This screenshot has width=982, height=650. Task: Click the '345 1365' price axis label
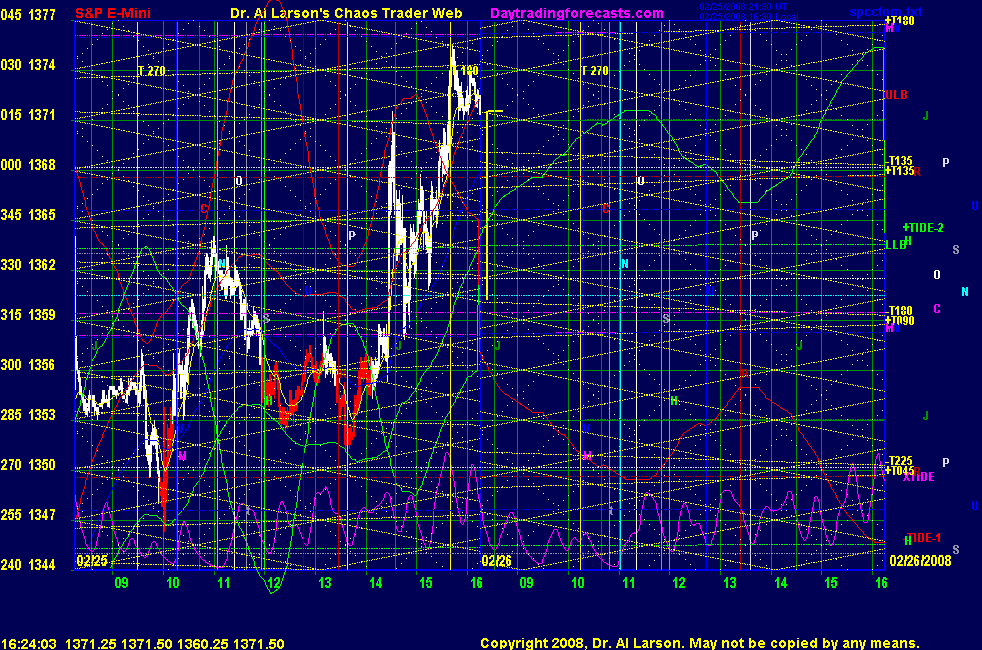click(x=28, y=215)
